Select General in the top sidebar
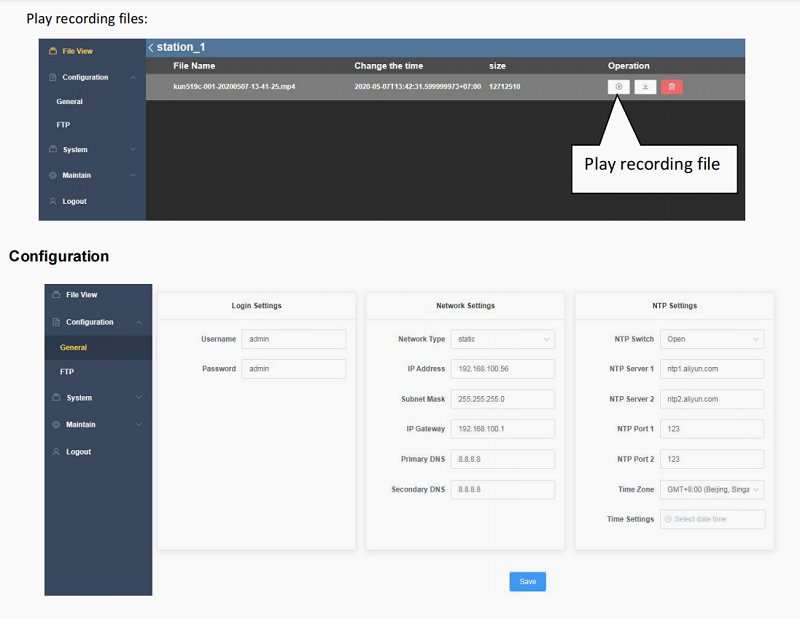 tap(70, 102)
